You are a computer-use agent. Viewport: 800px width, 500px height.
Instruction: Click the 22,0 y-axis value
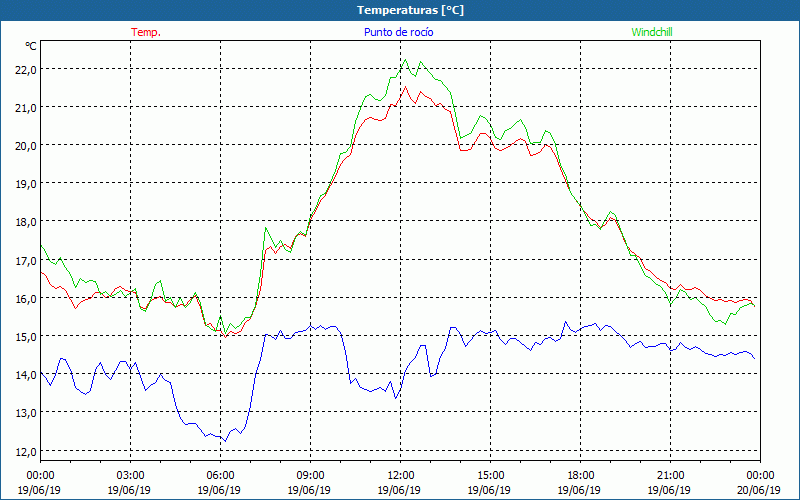click(x=26, y=70)
